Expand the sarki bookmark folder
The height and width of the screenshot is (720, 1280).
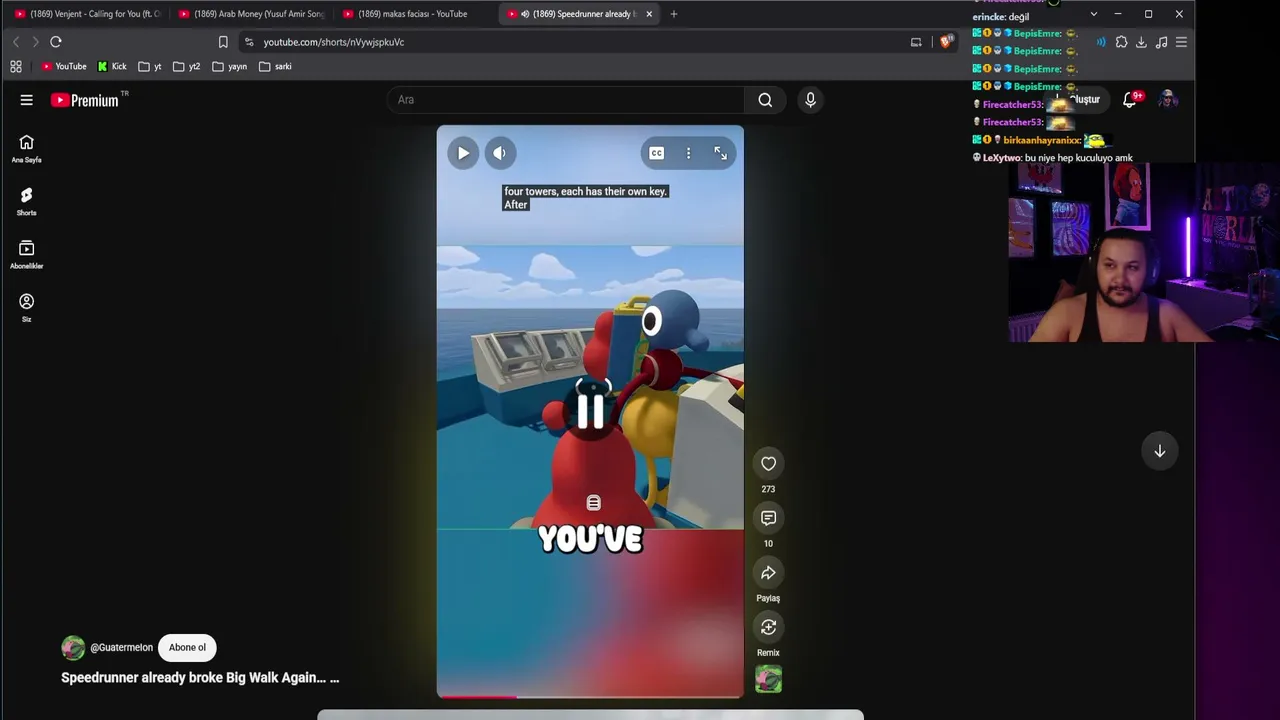[x=275, y=67]
